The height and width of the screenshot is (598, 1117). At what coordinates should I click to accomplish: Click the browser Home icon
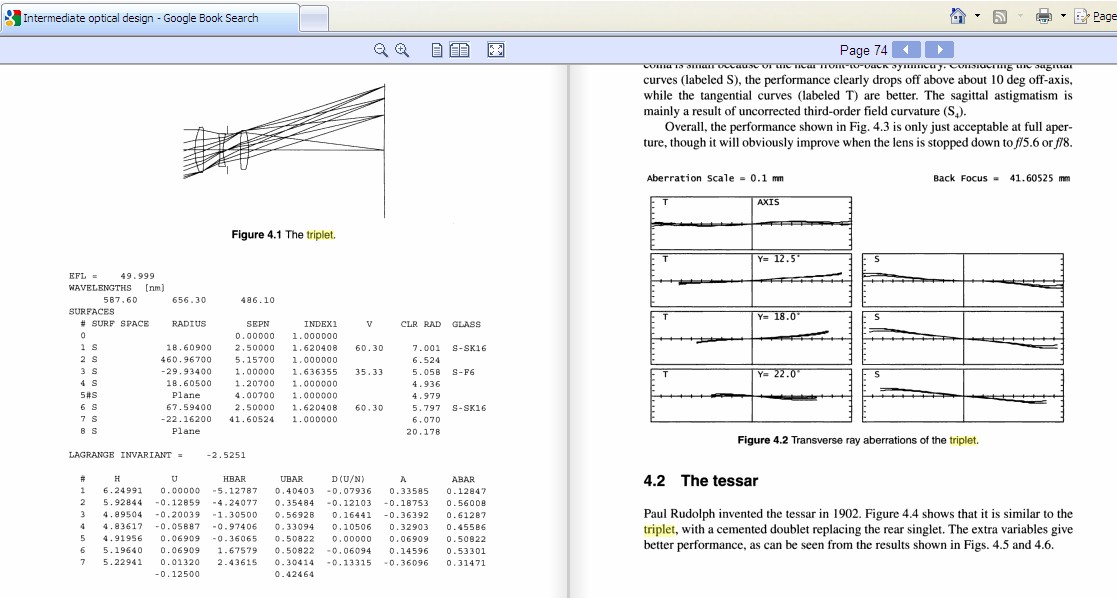point(957,17)
